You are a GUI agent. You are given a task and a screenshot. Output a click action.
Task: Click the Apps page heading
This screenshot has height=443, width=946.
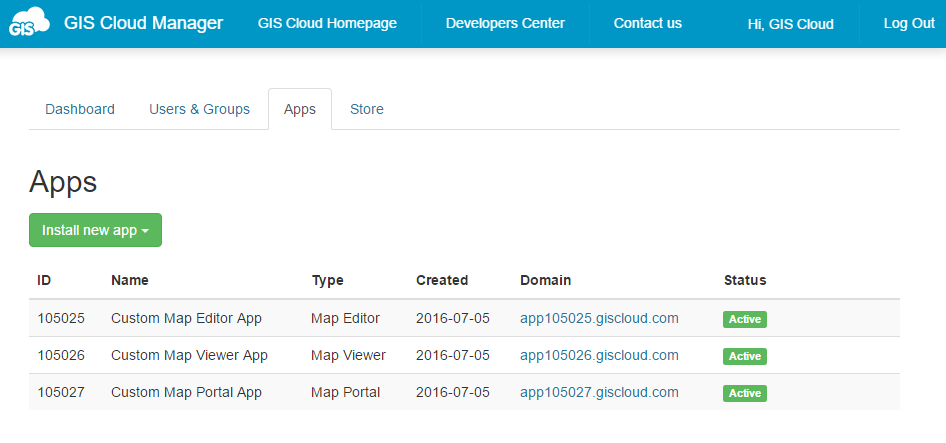pos(63,182)
